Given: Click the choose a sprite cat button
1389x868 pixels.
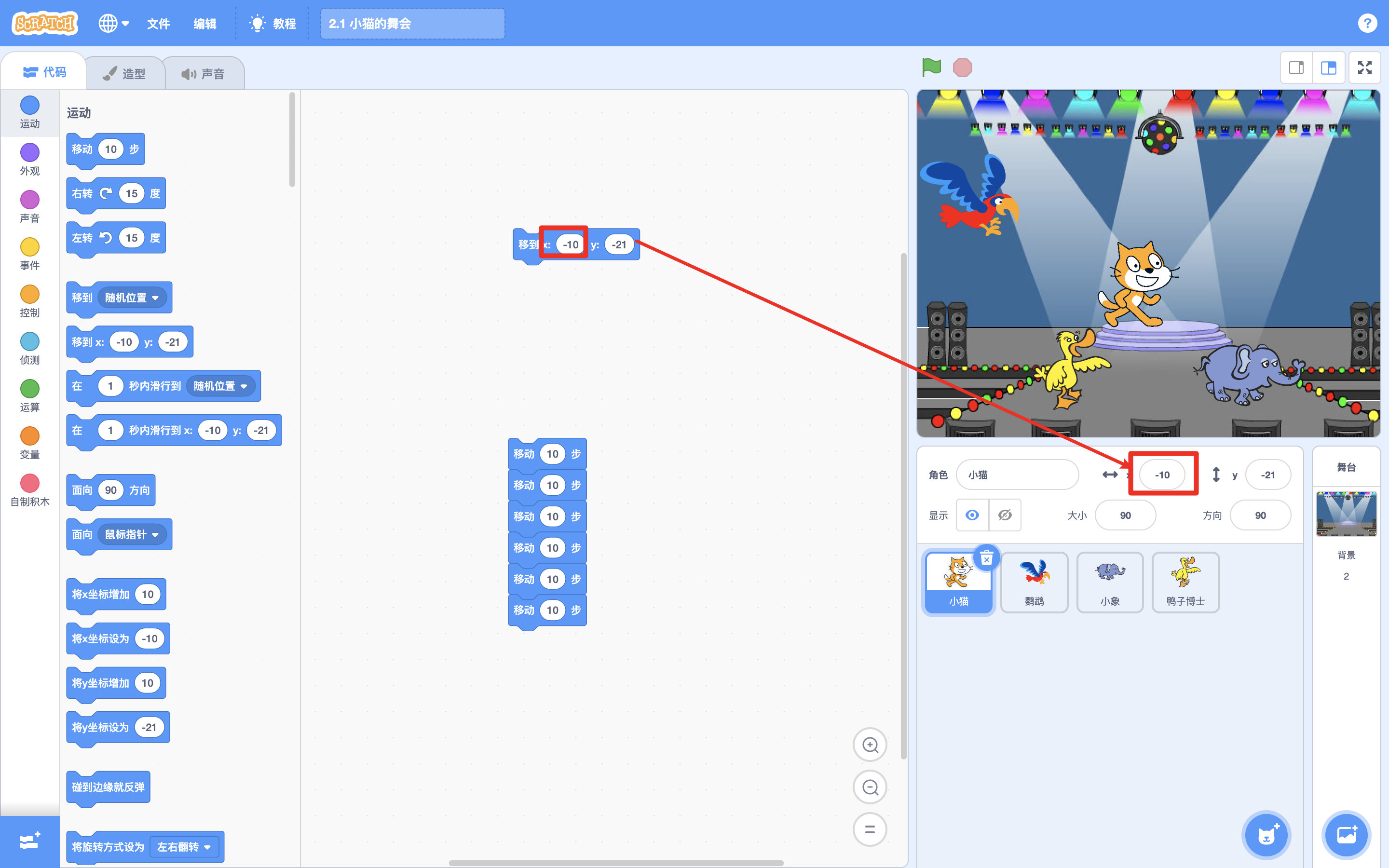Looking at the screenshot, I should 1266,835.
